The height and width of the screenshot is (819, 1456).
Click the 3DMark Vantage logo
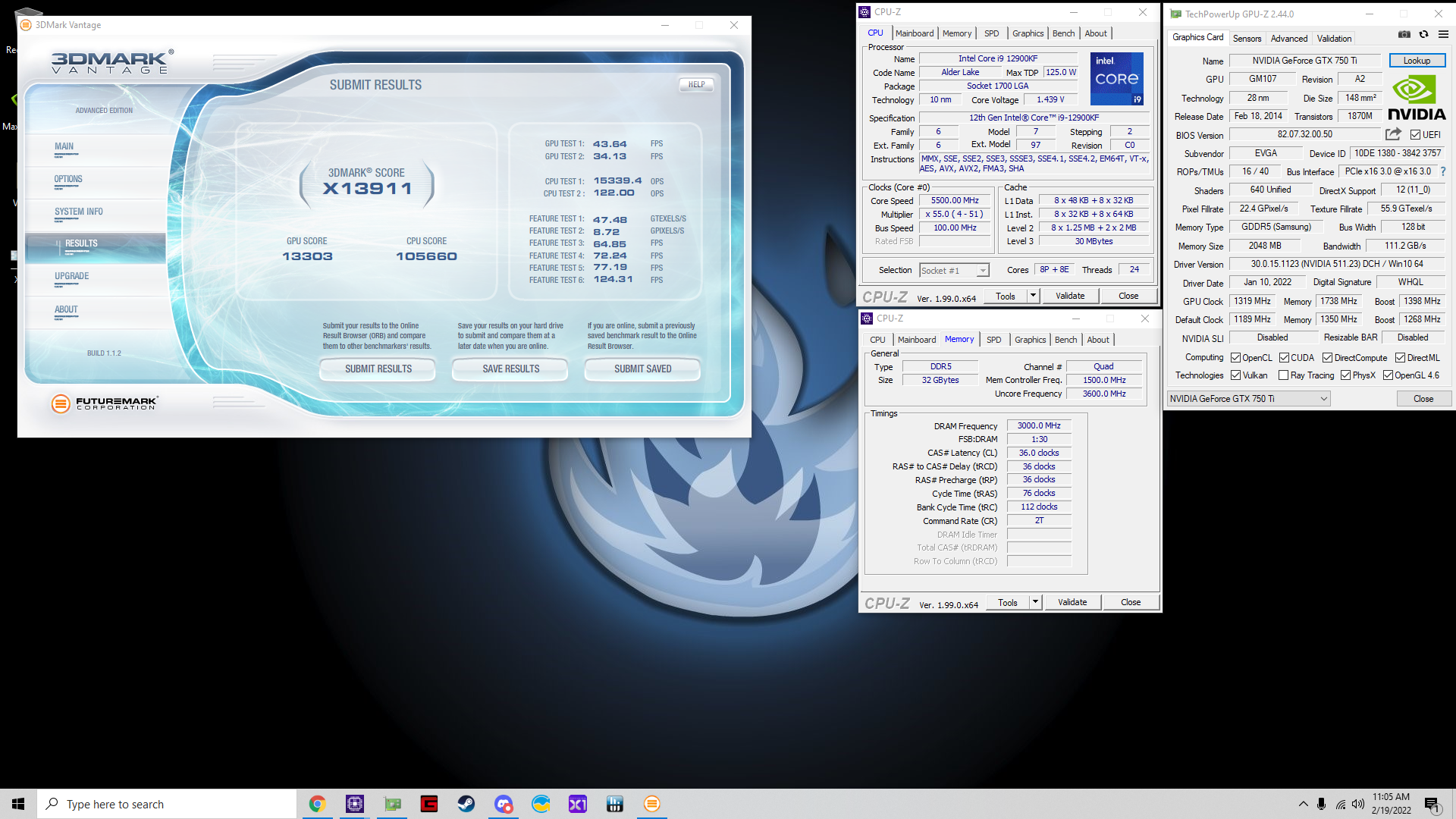(x=112, y=62)
